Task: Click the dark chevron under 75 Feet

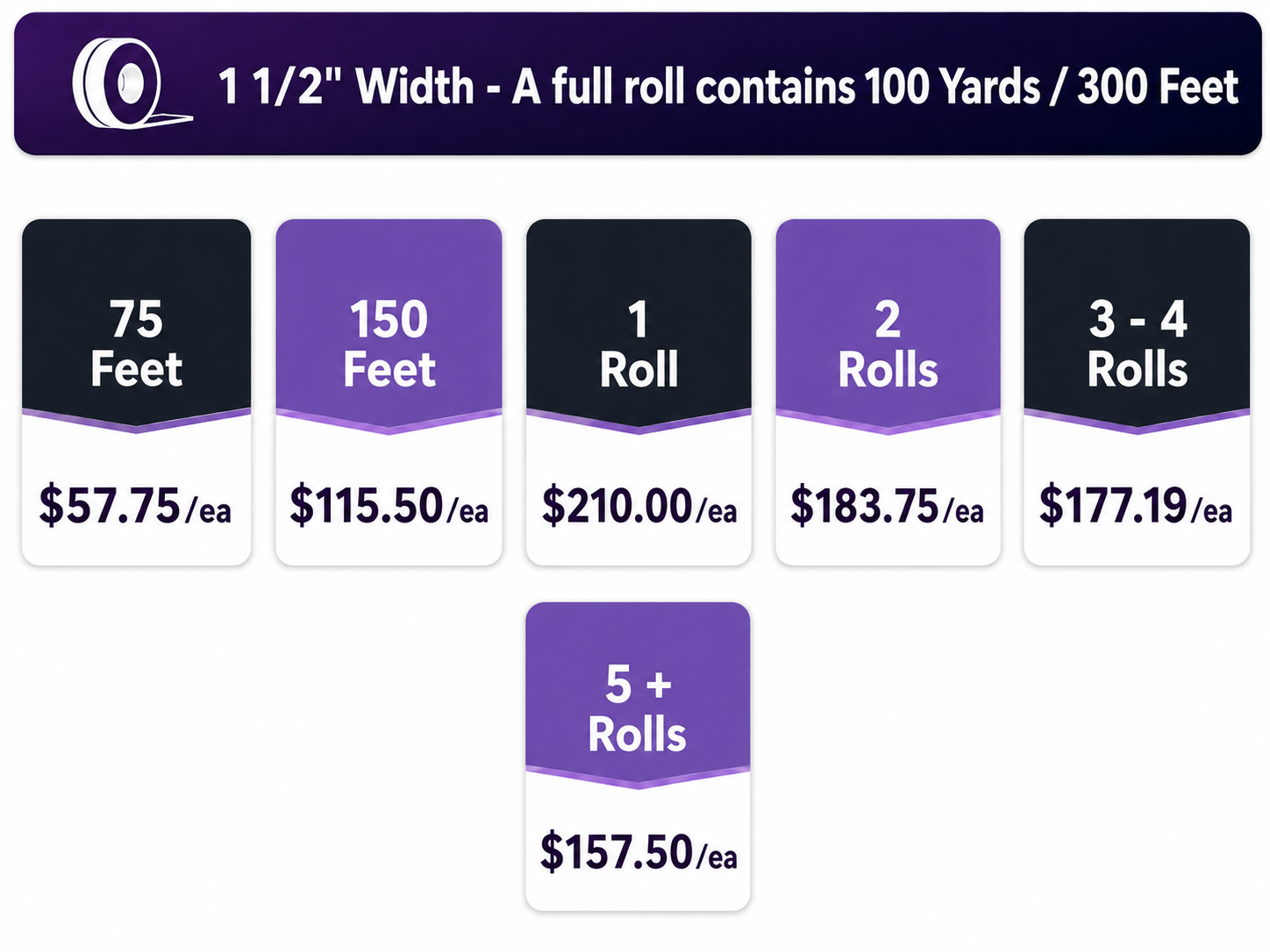Action: click(x=137, y=422)
